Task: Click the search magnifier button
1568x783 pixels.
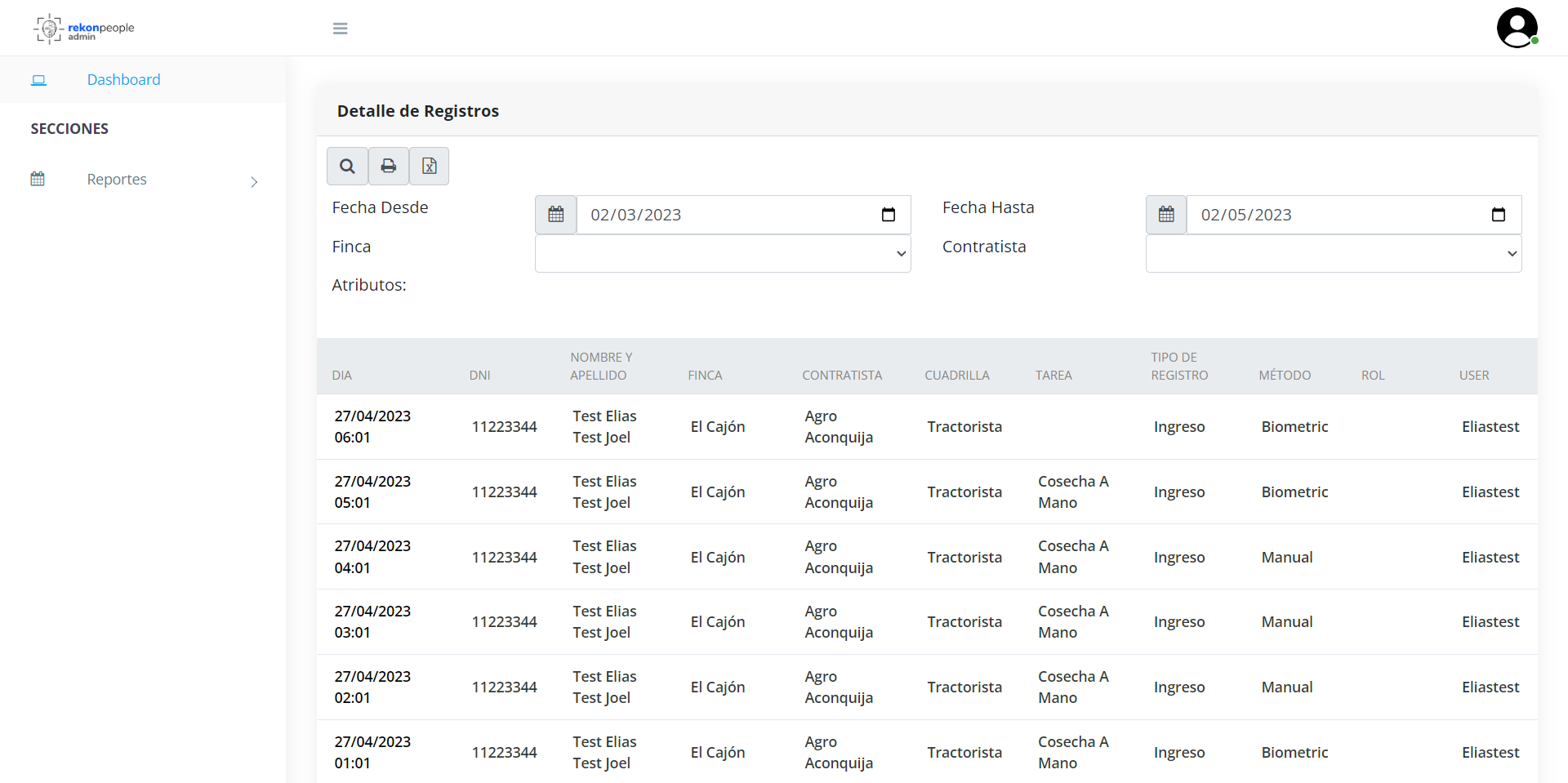Action: [x=347, y=167]
